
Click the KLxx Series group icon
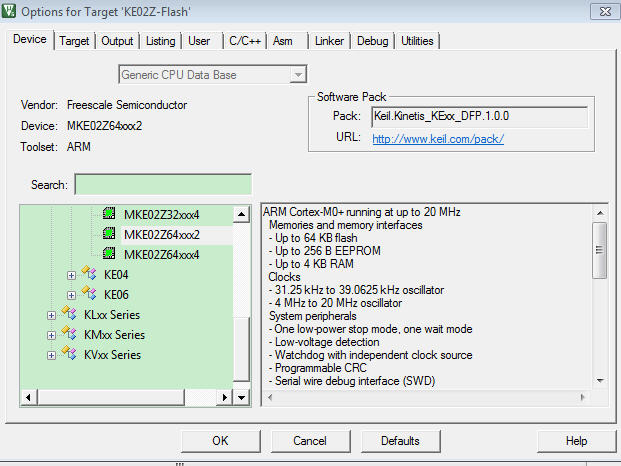(x=69, y=313)
